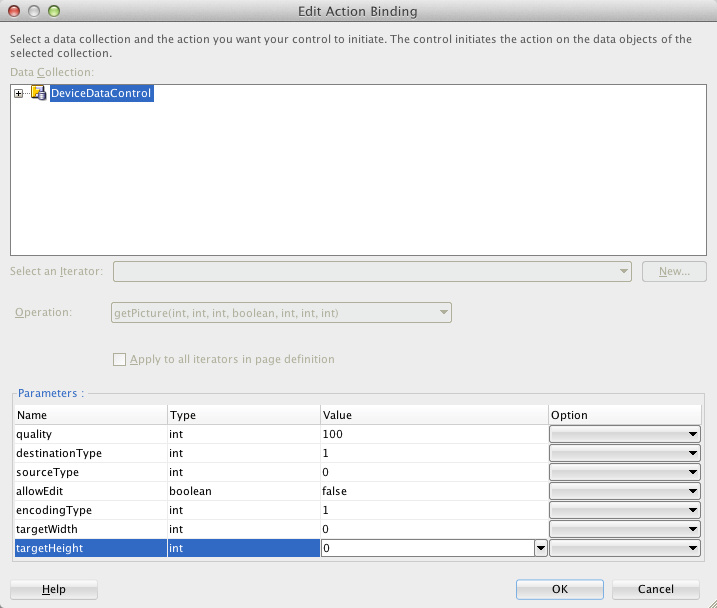Open Option dropdown for targetWidth row
The width and height of the screenshot is (717, 608).
click(x=625, y=529)
